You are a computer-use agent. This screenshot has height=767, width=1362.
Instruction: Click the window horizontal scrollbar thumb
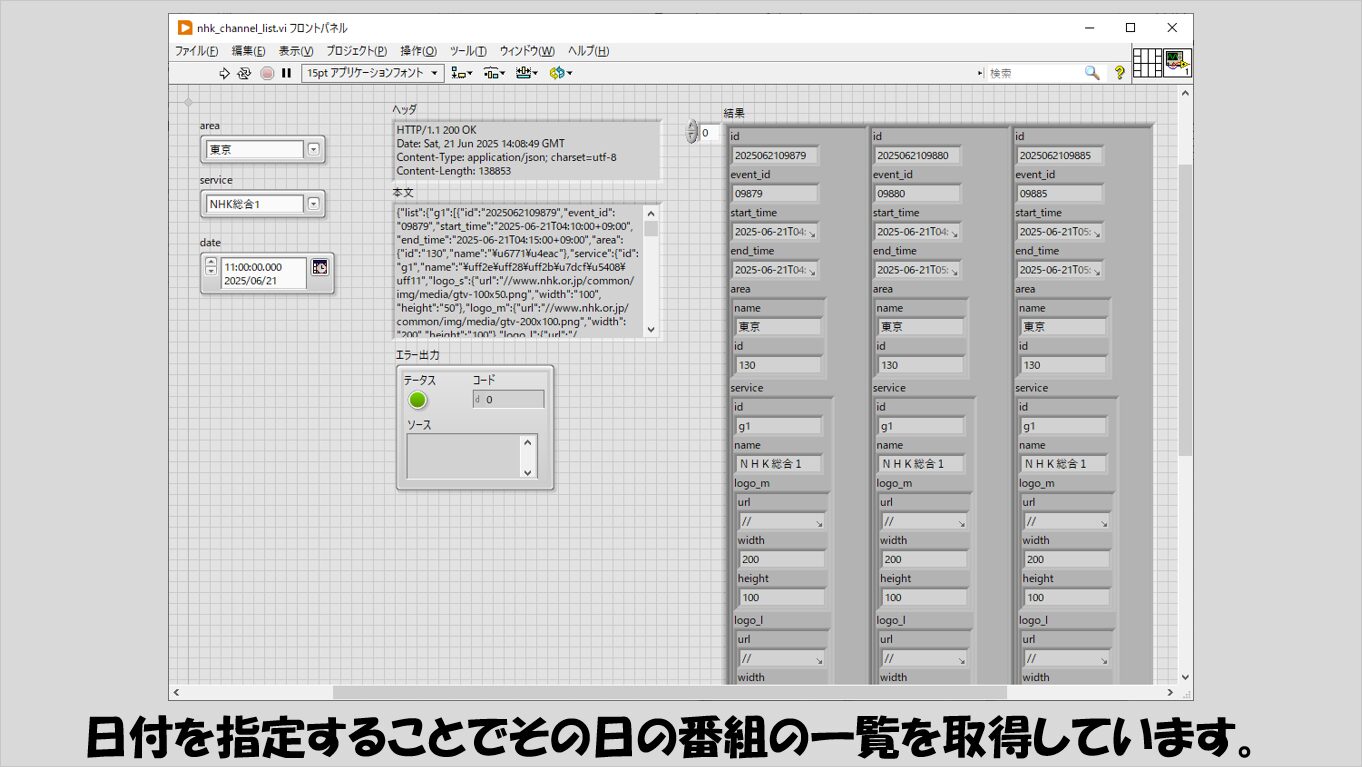(x=670, y=692)
